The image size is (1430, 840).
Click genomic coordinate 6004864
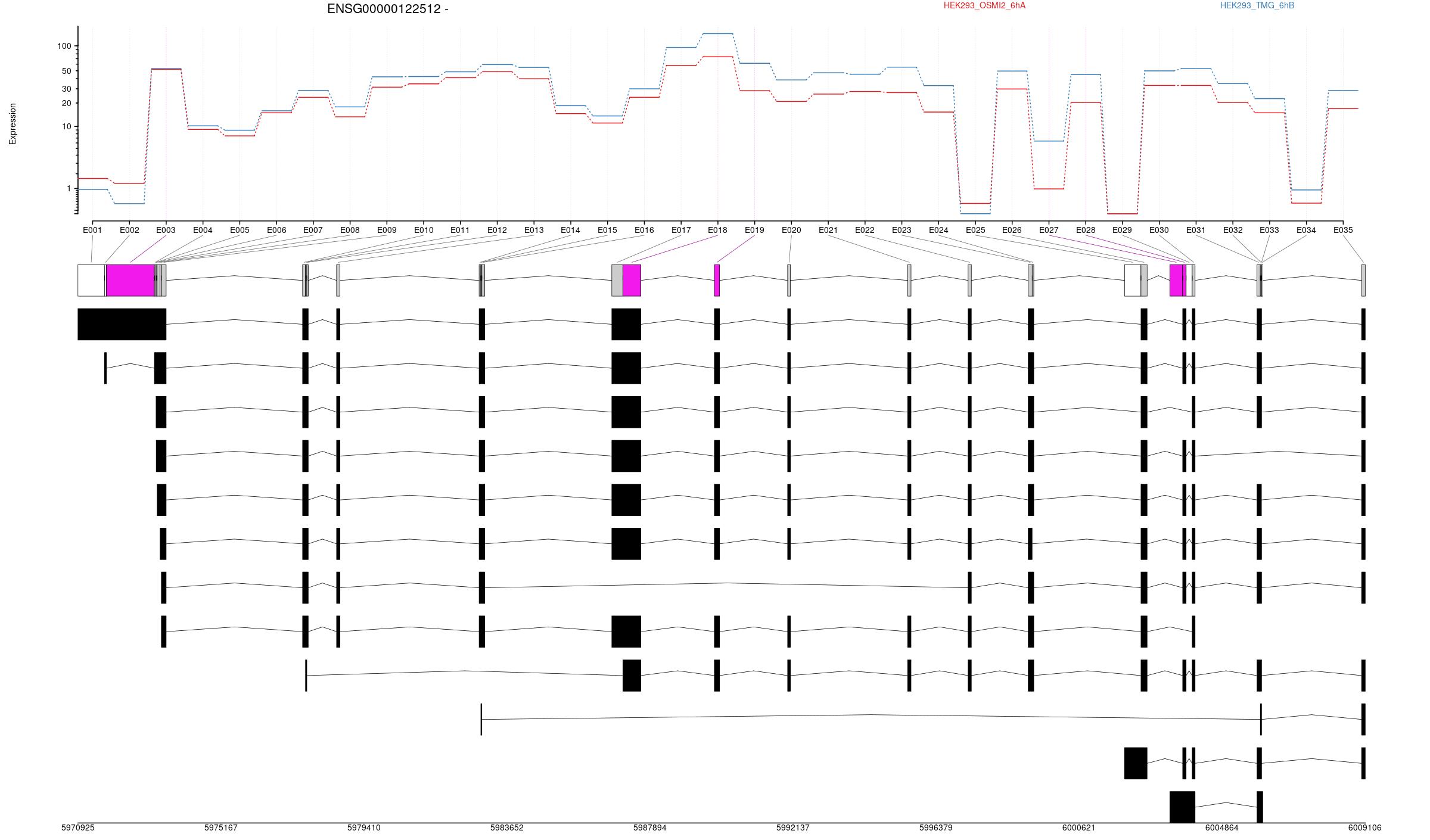click(1222, 828)
